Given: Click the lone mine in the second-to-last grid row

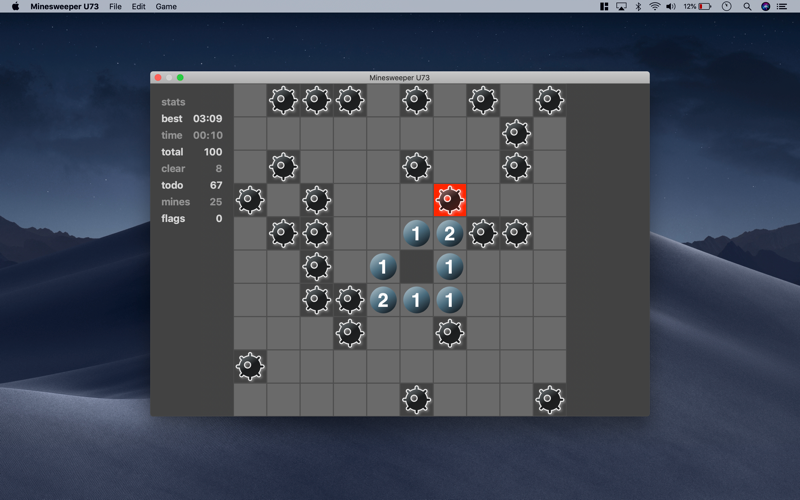Looking at the screenshot, I should pyautogui.click(x=250, y=366).
